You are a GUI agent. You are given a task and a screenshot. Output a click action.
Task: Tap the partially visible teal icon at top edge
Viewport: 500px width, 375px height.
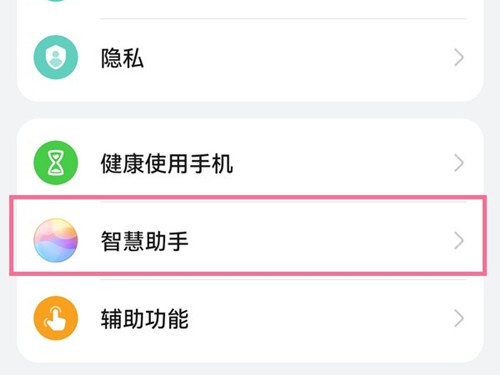pos(56,1)
